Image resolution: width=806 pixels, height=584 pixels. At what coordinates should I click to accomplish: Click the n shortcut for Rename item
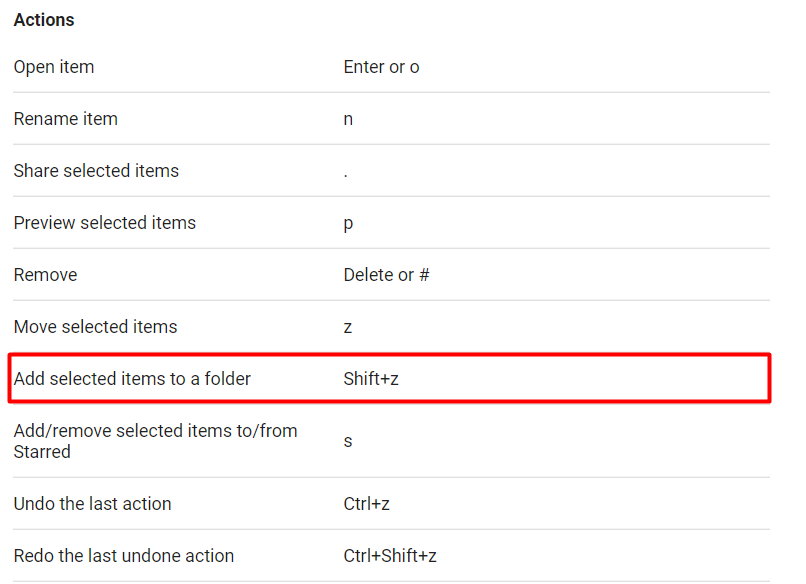(348, 119)
